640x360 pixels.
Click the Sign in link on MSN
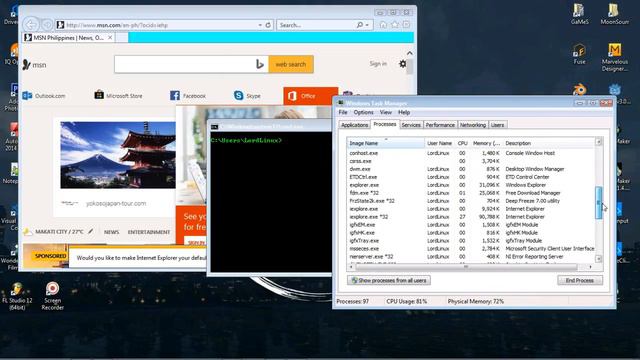click(x=378, y=64)
